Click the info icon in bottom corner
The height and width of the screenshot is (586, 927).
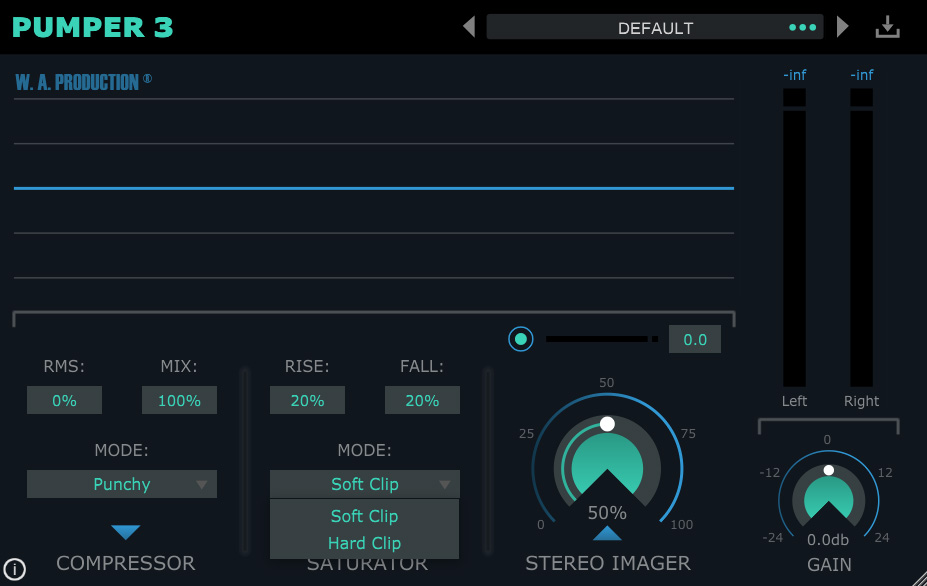tap(14, 570)
